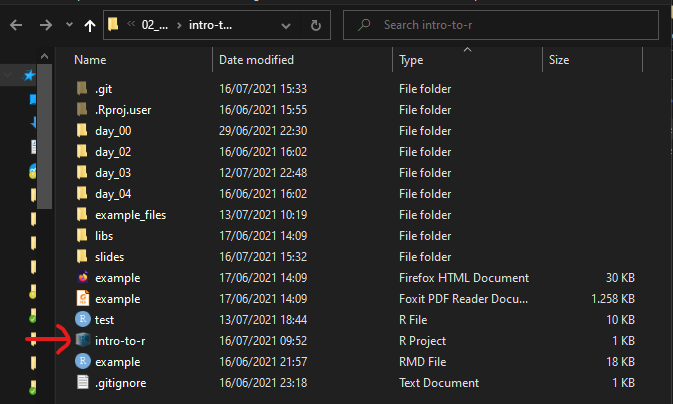
Task: Click the intro-to-r R Project file icon
Action: point(83,341)
